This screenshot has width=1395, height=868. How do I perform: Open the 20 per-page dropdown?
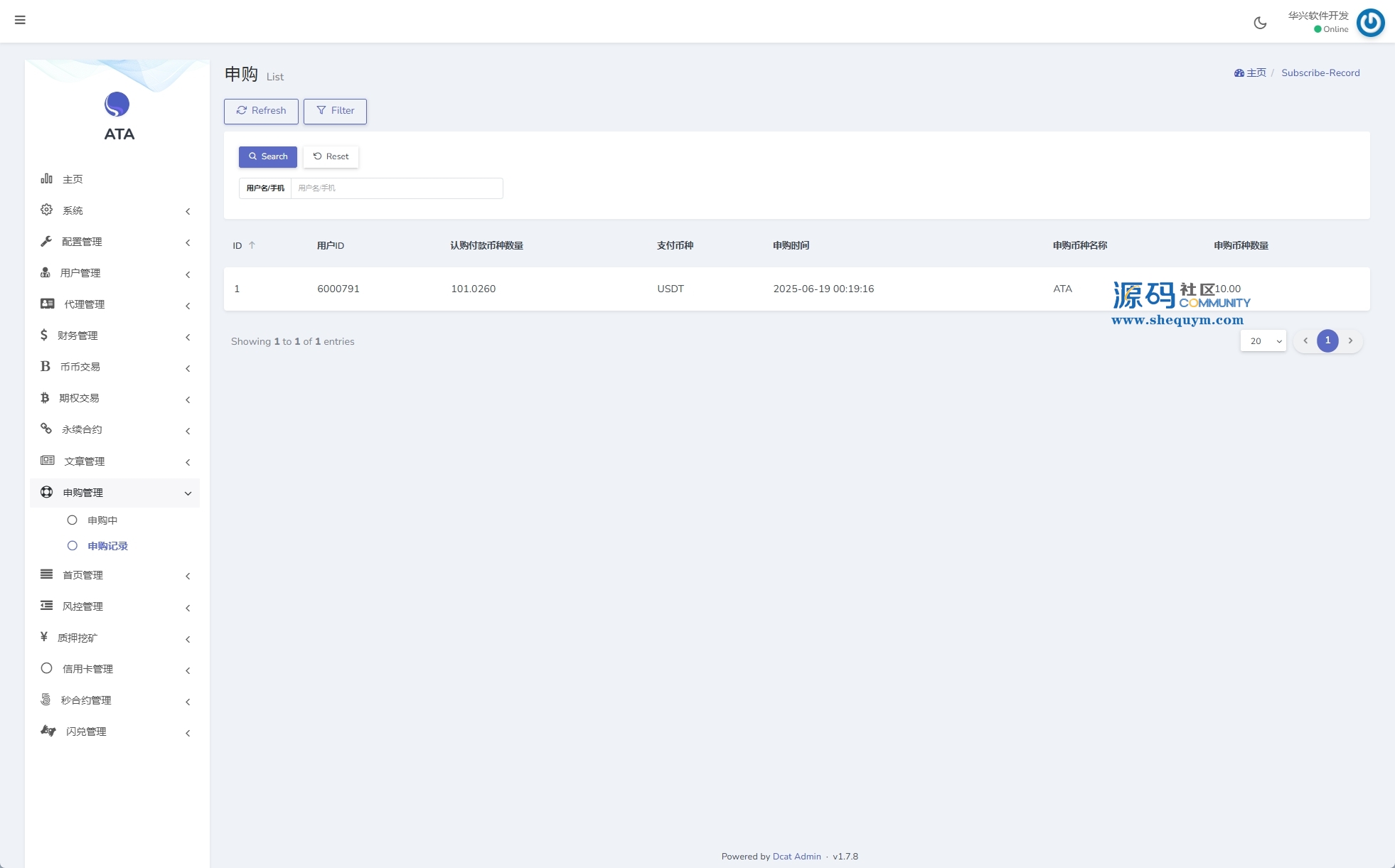(x=1263, y=341)
